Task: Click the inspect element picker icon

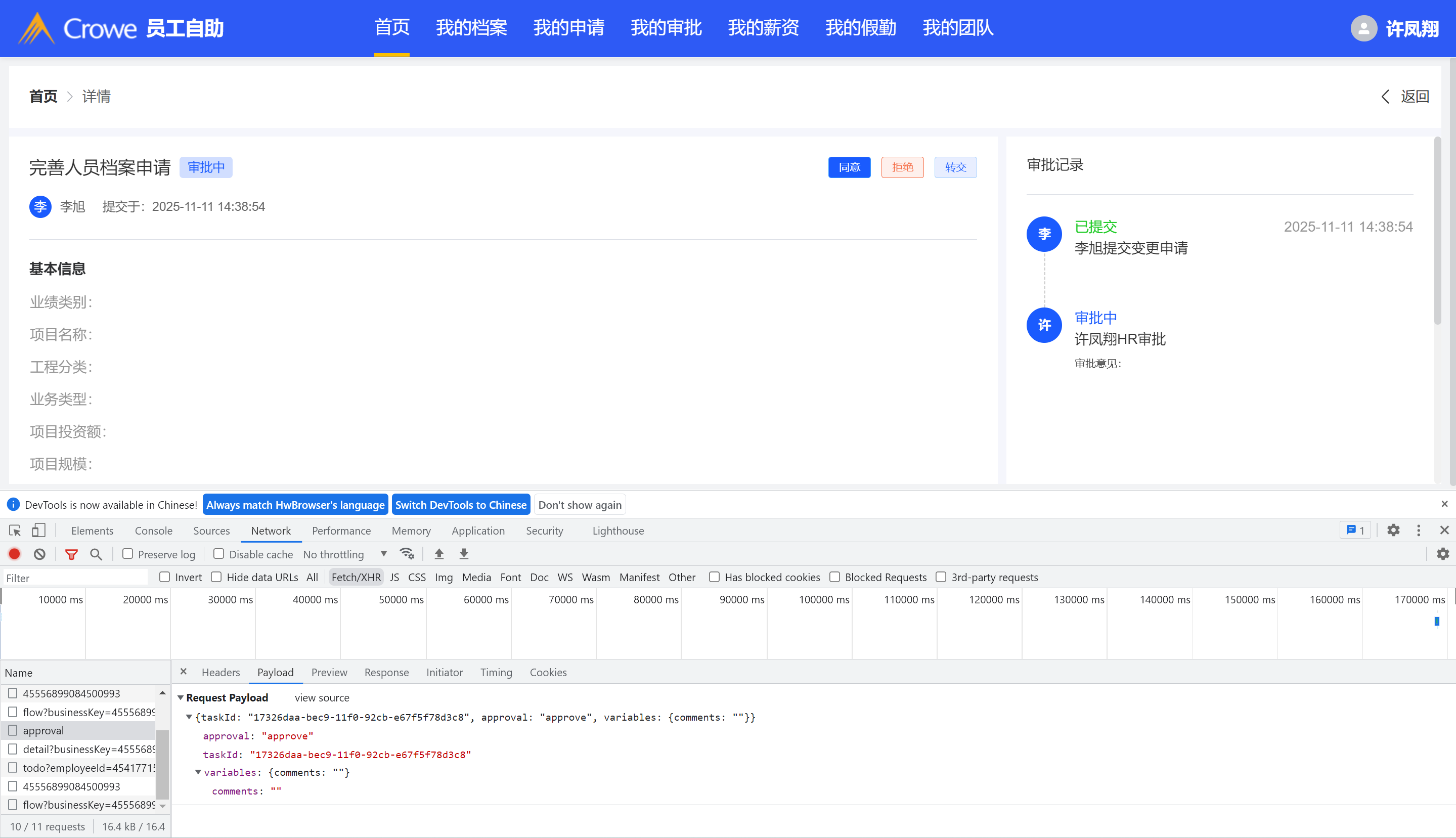Action: (x=15, y=530)
